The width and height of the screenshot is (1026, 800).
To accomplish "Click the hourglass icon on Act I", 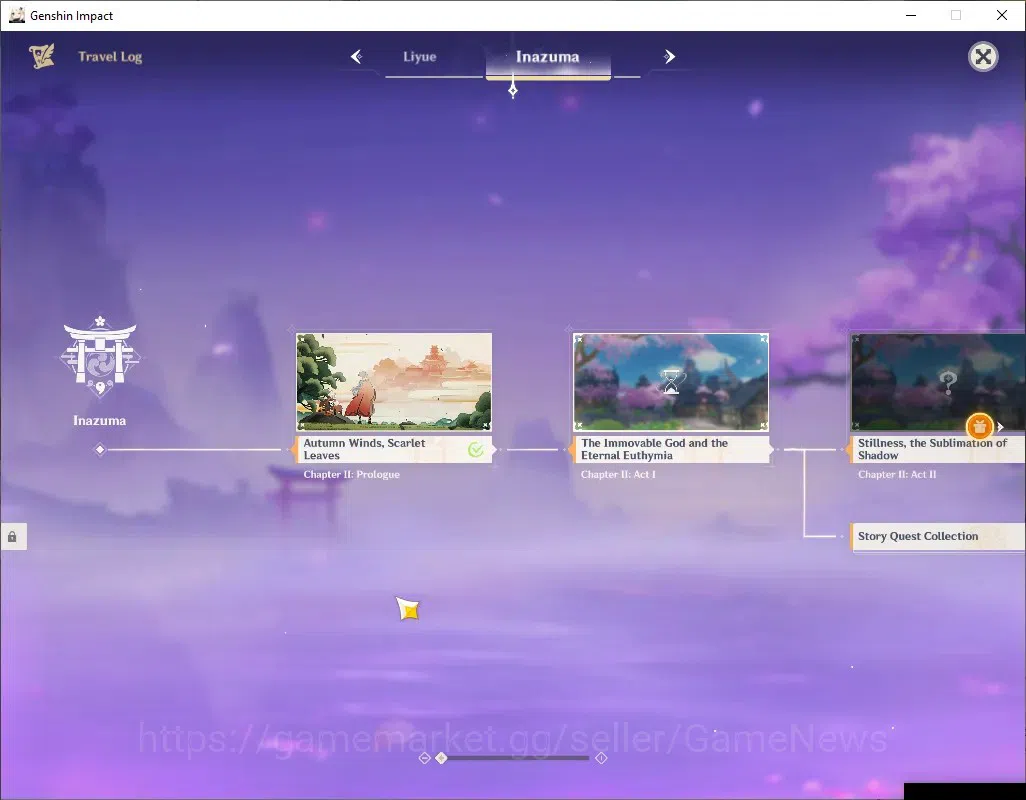I will [x=671, y=382].
